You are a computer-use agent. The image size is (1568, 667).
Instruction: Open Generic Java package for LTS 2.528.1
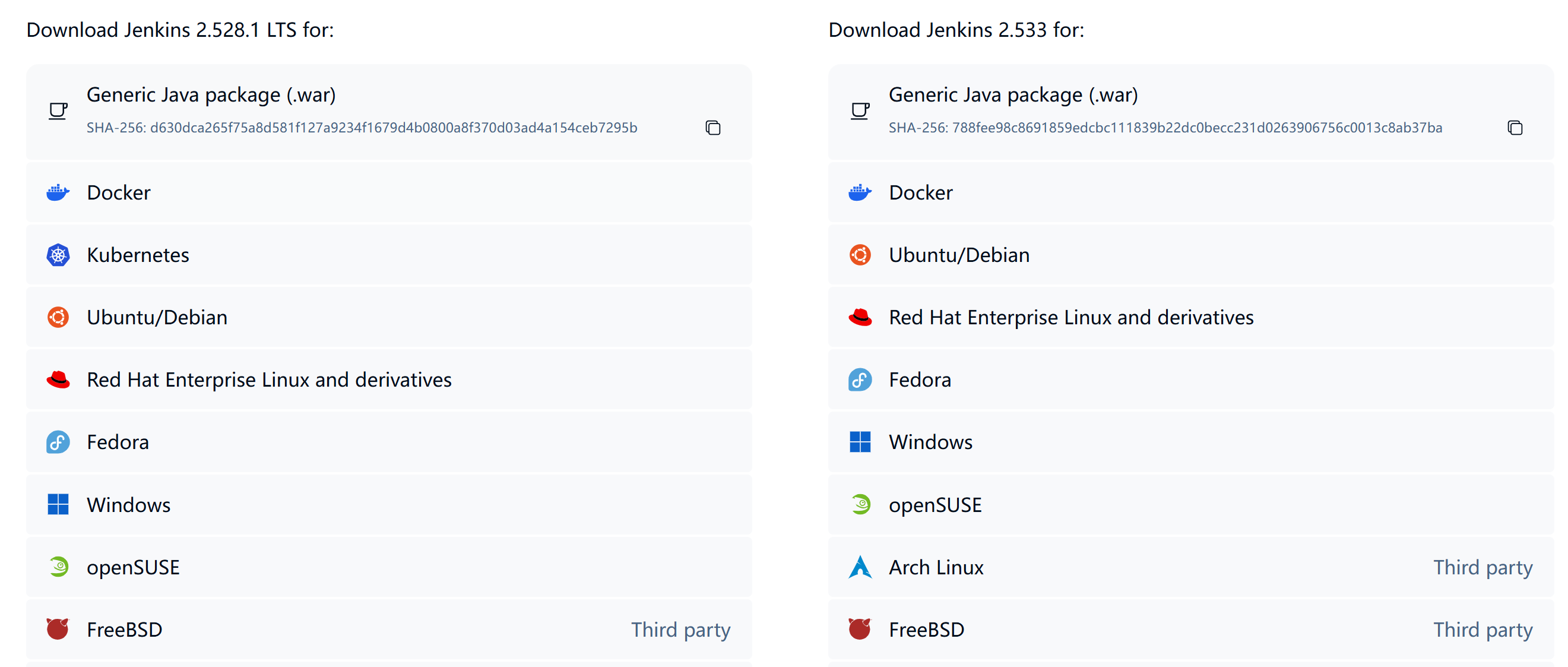(211, 95)
